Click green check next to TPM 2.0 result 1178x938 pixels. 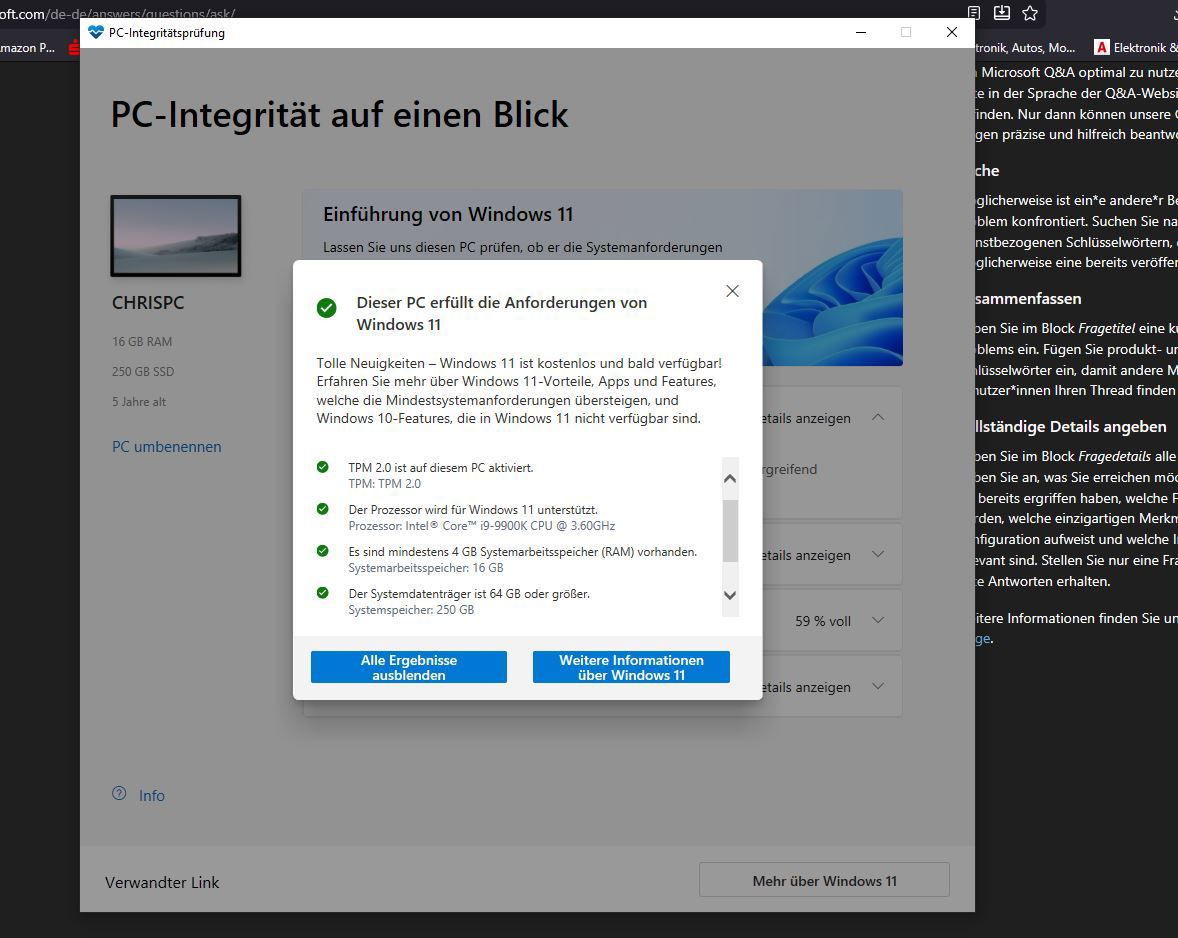coord(322,467)
